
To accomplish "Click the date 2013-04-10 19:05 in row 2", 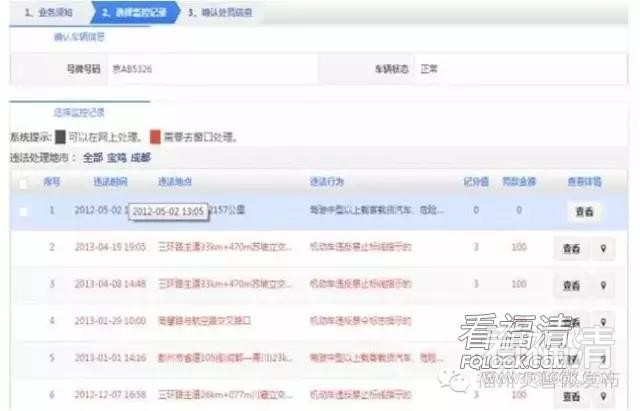I will 110,247.
